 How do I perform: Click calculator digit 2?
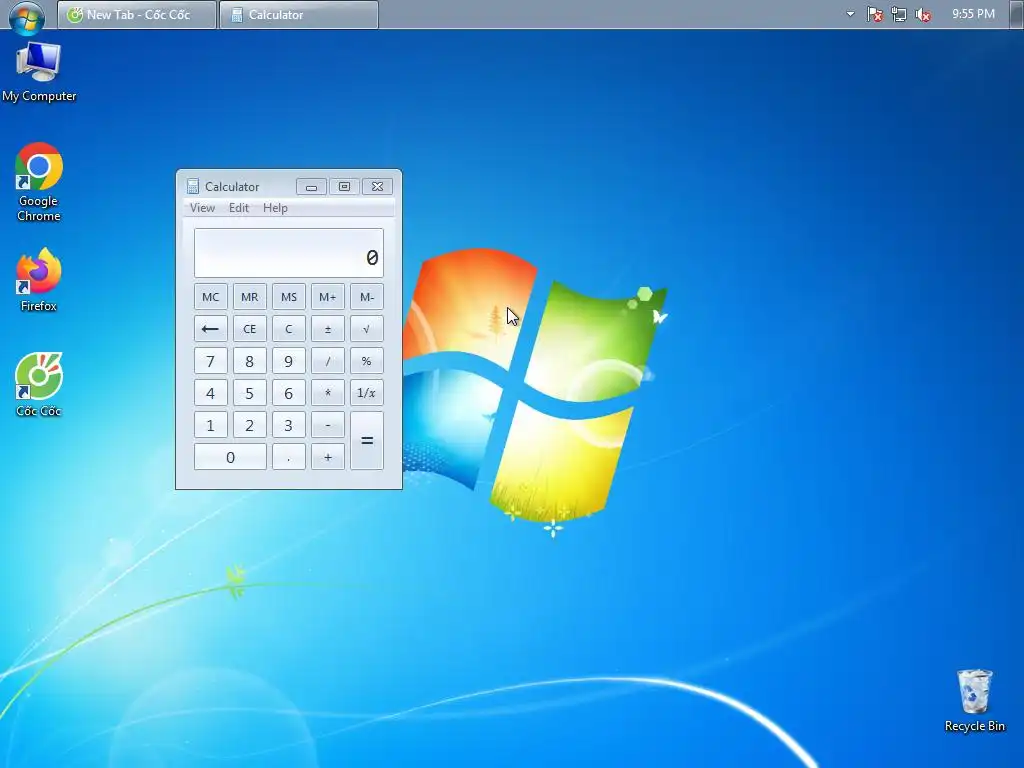tap(249, 424)
